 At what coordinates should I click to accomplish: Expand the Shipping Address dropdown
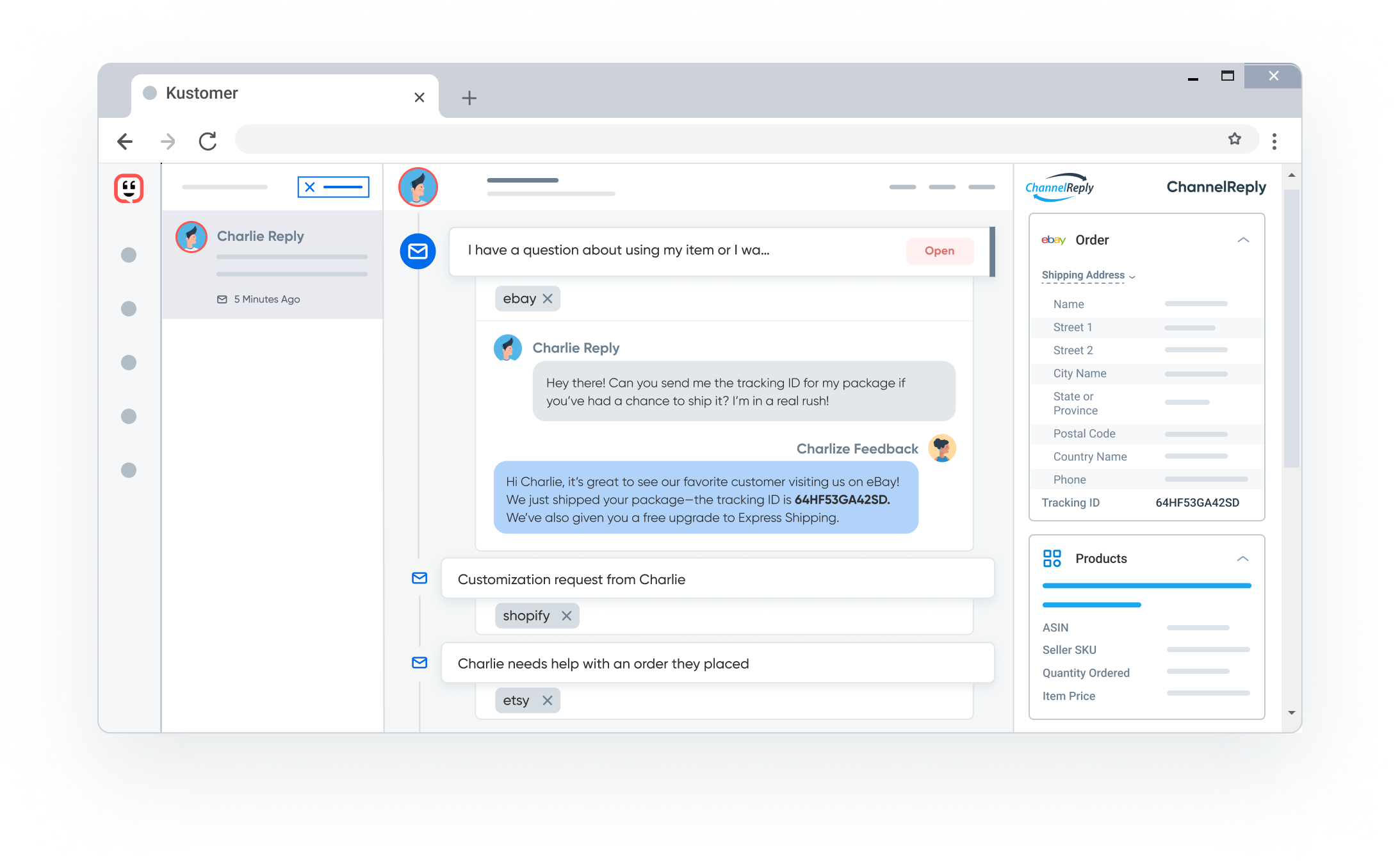[1088, 275]
